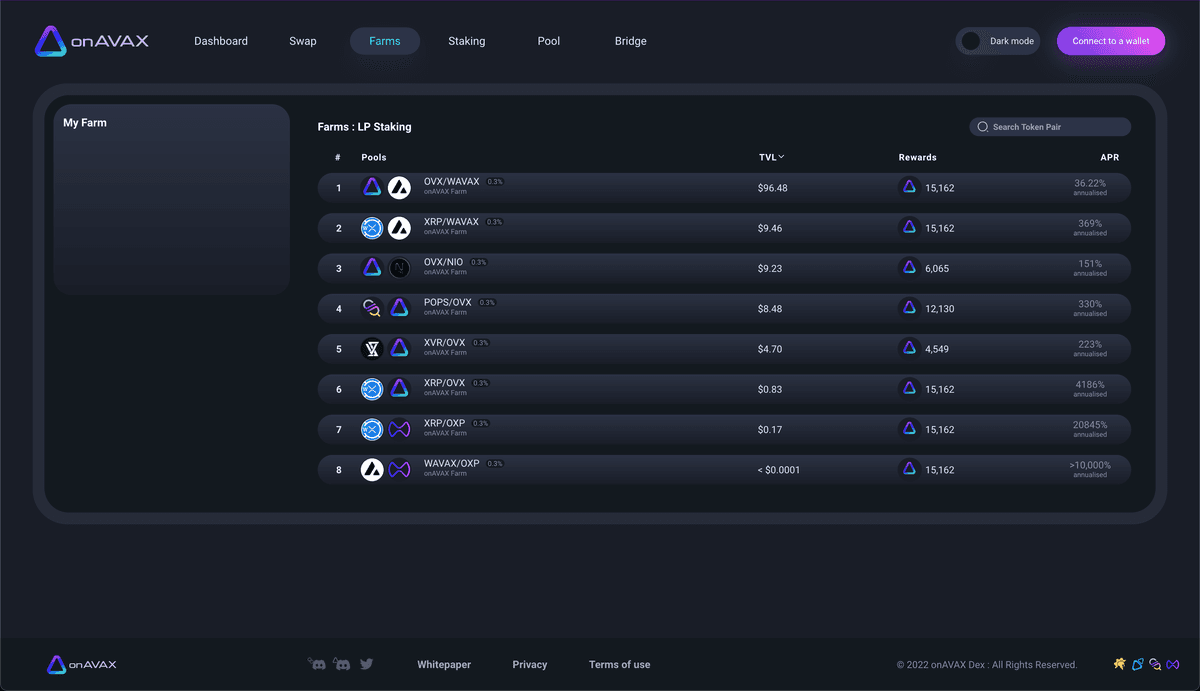Viewport: 1200px width, 691px height.
Task: Select the POPS token icon in POPS/OVX pool
Action: (372, 308)
